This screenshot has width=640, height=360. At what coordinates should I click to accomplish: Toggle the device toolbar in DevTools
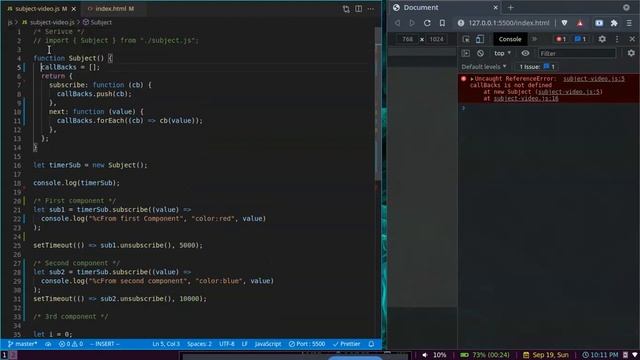[480, 39]
